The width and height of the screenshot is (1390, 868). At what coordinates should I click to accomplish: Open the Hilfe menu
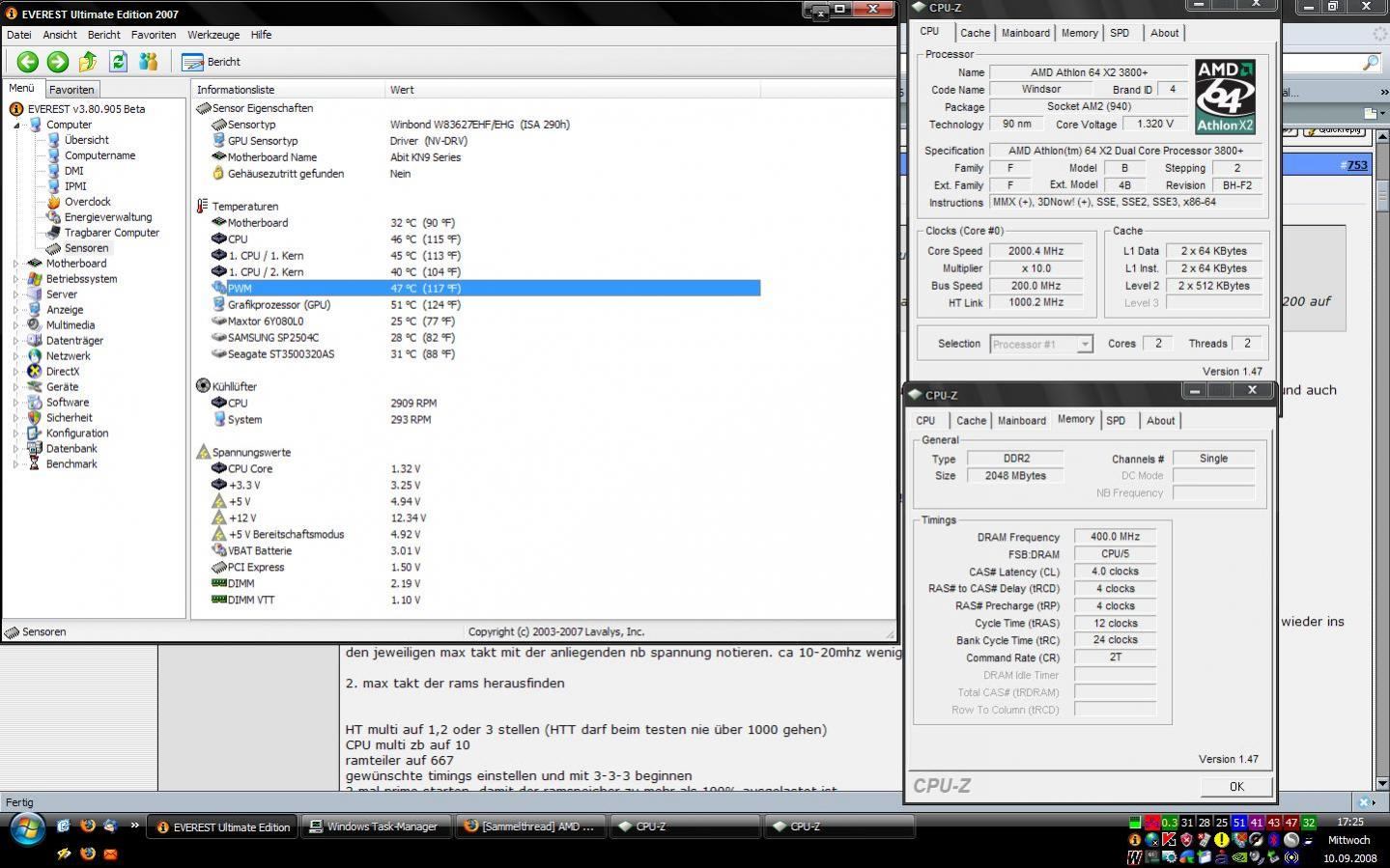pyautogui.click(x=261, y=35)
